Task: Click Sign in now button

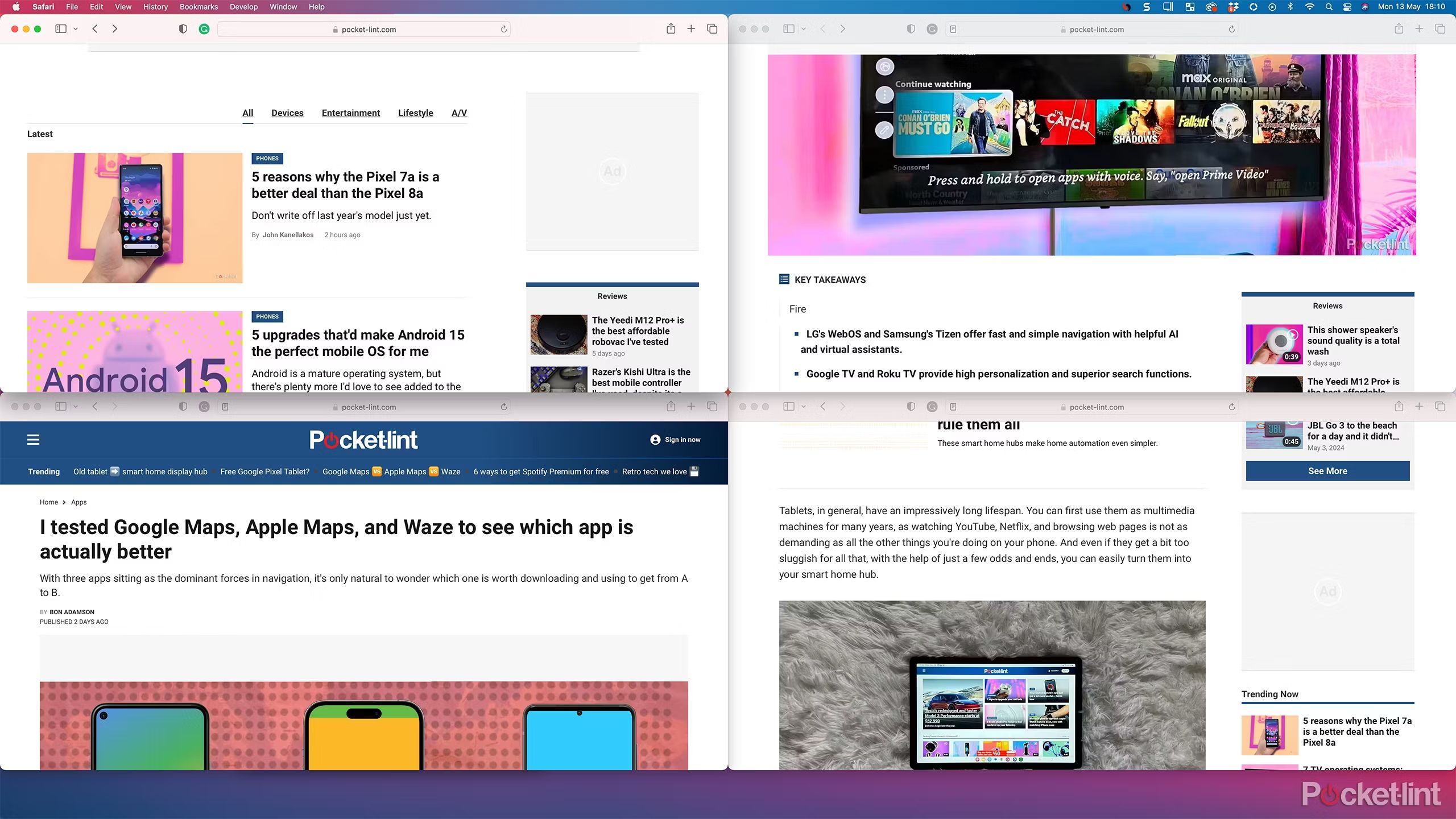Action: [x=676, y=440]
